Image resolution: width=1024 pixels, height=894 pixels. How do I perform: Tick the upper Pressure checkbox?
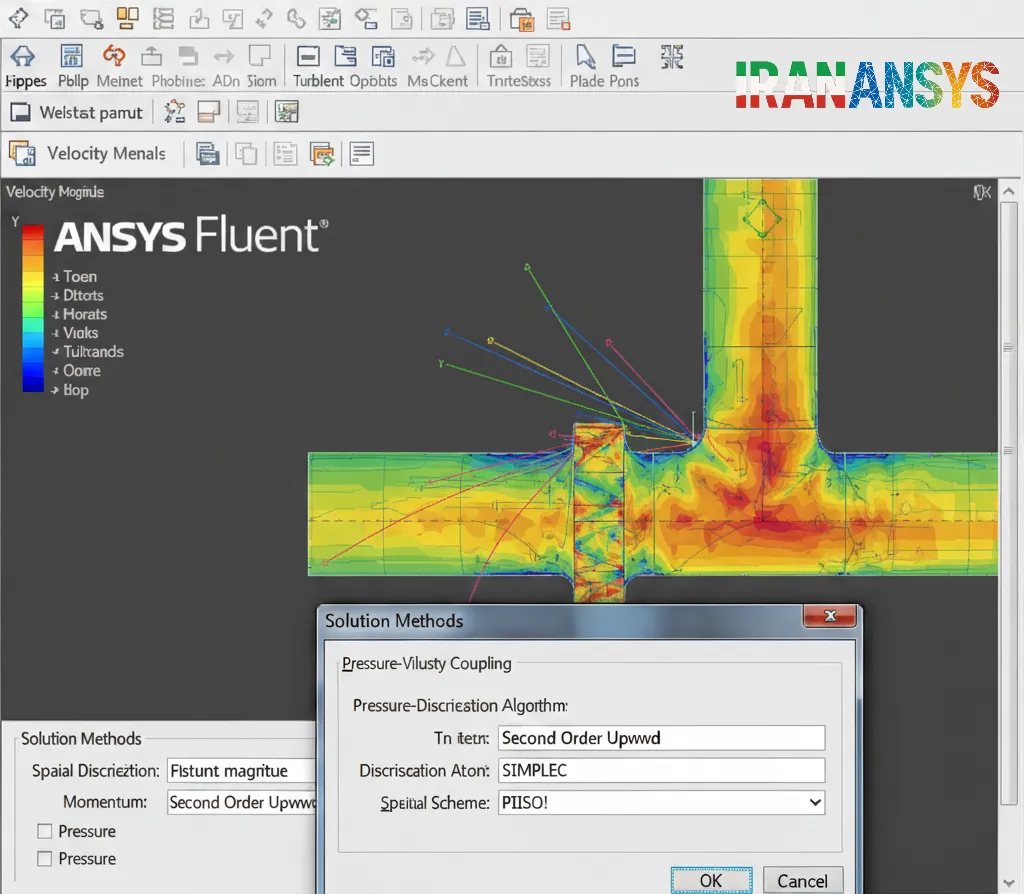(44, 831)
